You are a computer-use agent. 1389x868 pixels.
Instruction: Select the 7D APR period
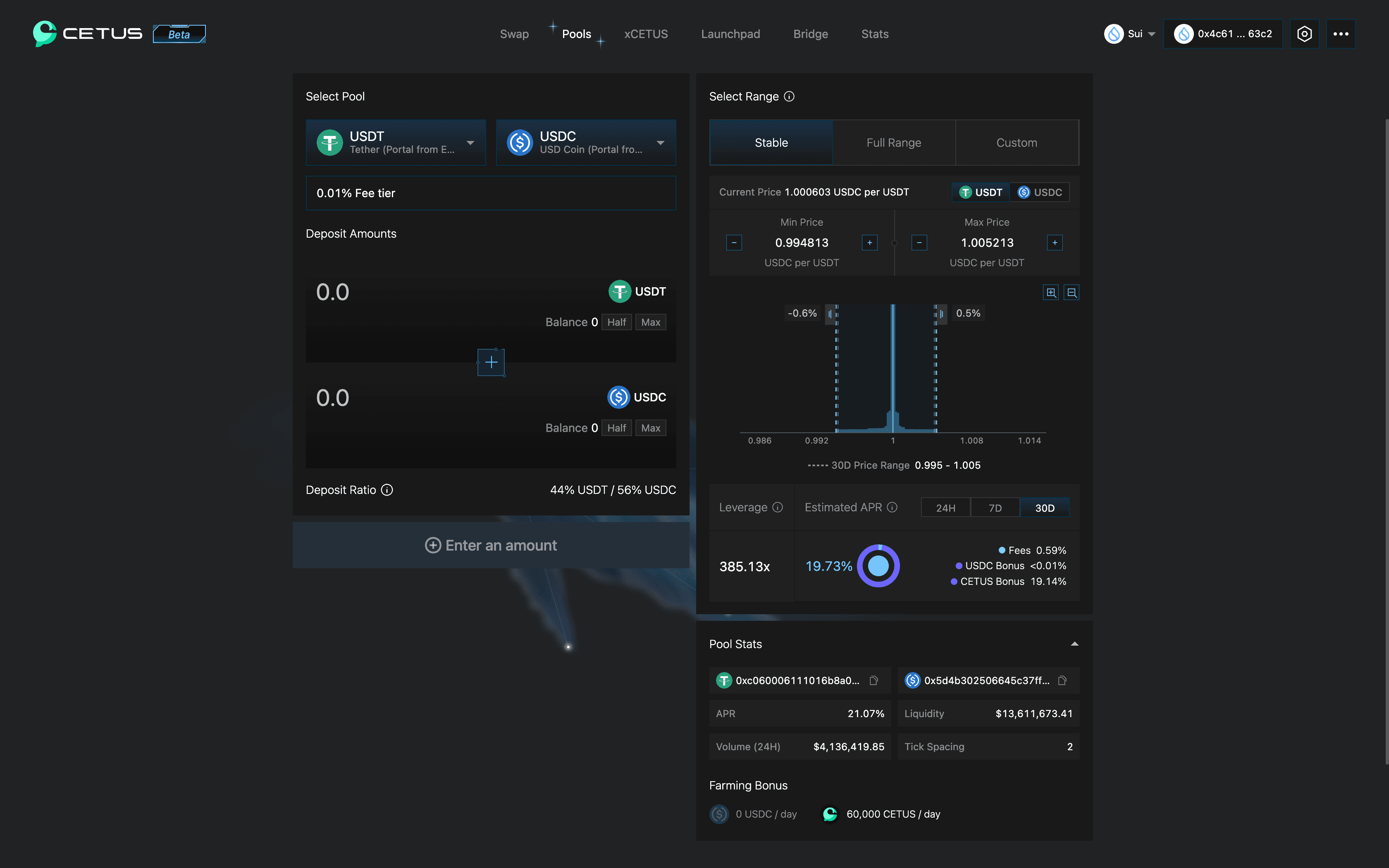coord(995,508)
